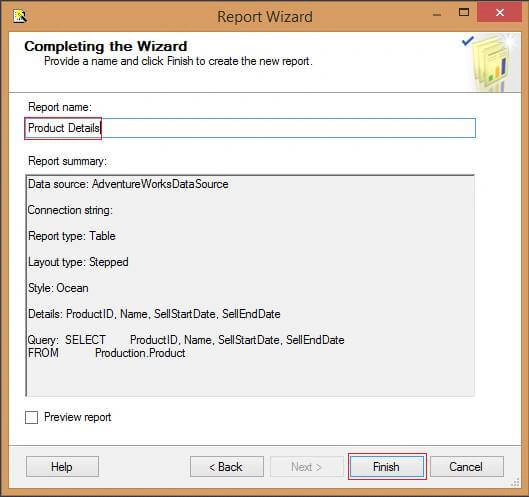
Task: Click the 'Report name:' label
Action: [60, 107]
